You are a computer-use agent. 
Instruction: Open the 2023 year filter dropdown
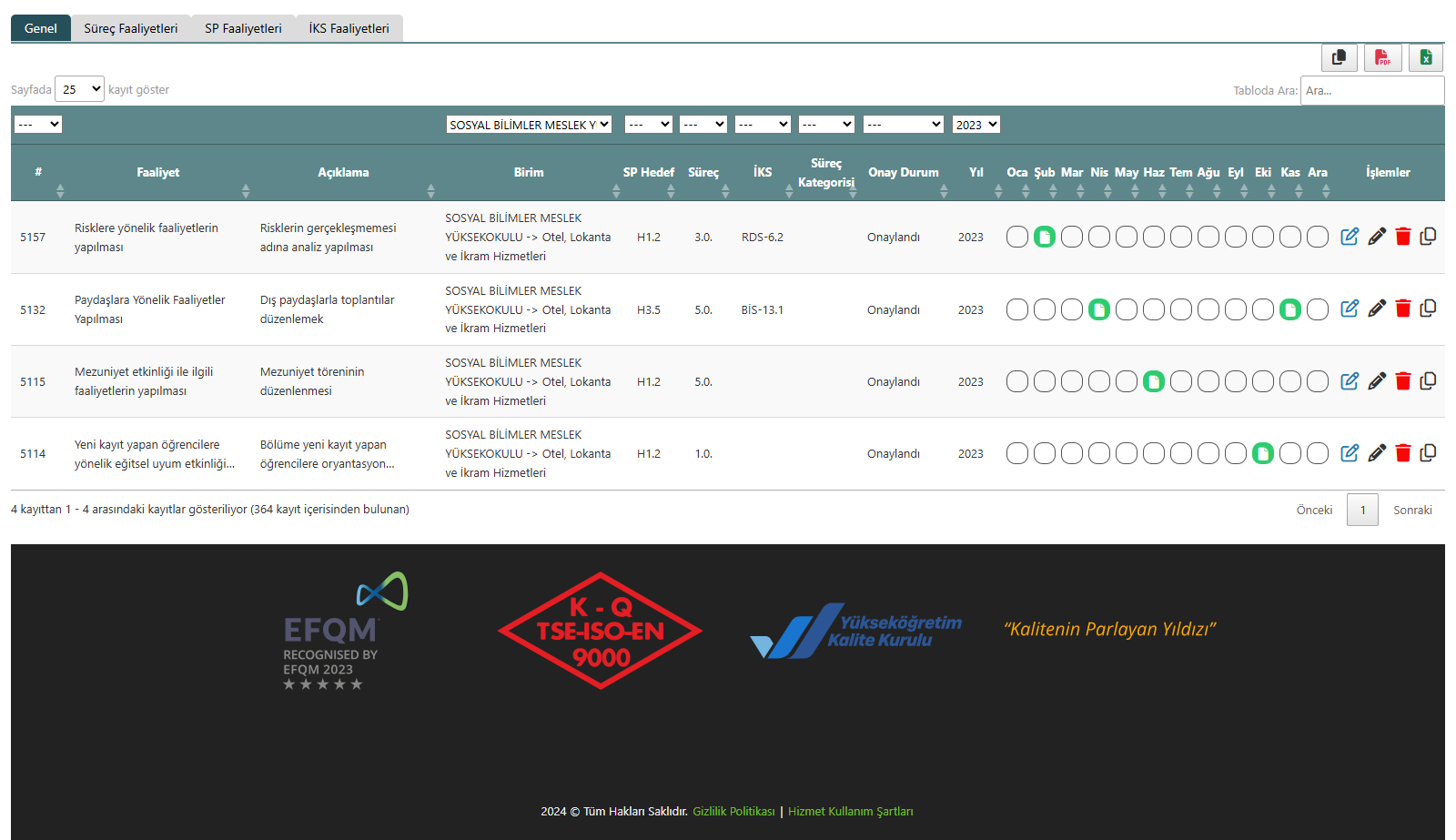pos(976,125)
